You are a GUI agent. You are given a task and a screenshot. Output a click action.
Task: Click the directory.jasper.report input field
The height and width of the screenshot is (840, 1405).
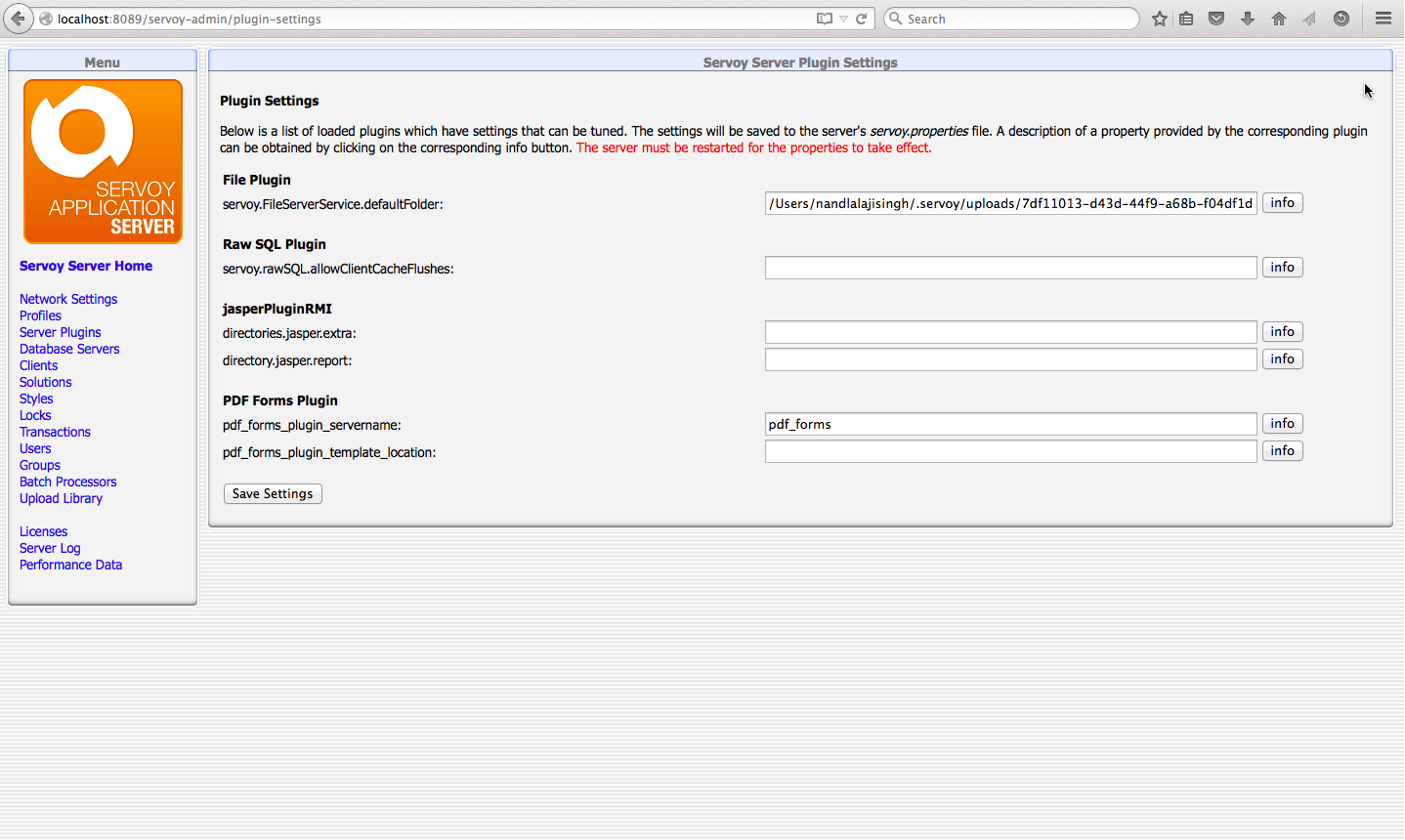pyautogui.click(x=1011, y=359)
